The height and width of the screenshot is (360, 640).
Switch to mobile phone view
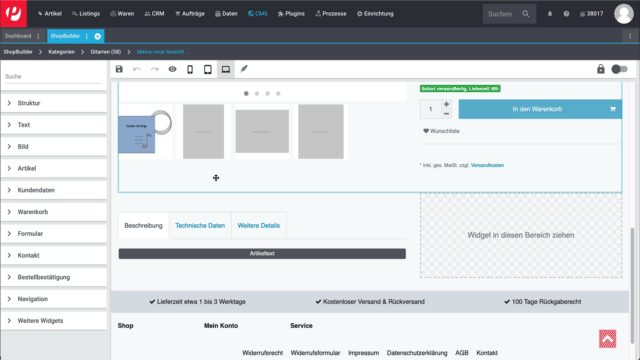point(190,69)
